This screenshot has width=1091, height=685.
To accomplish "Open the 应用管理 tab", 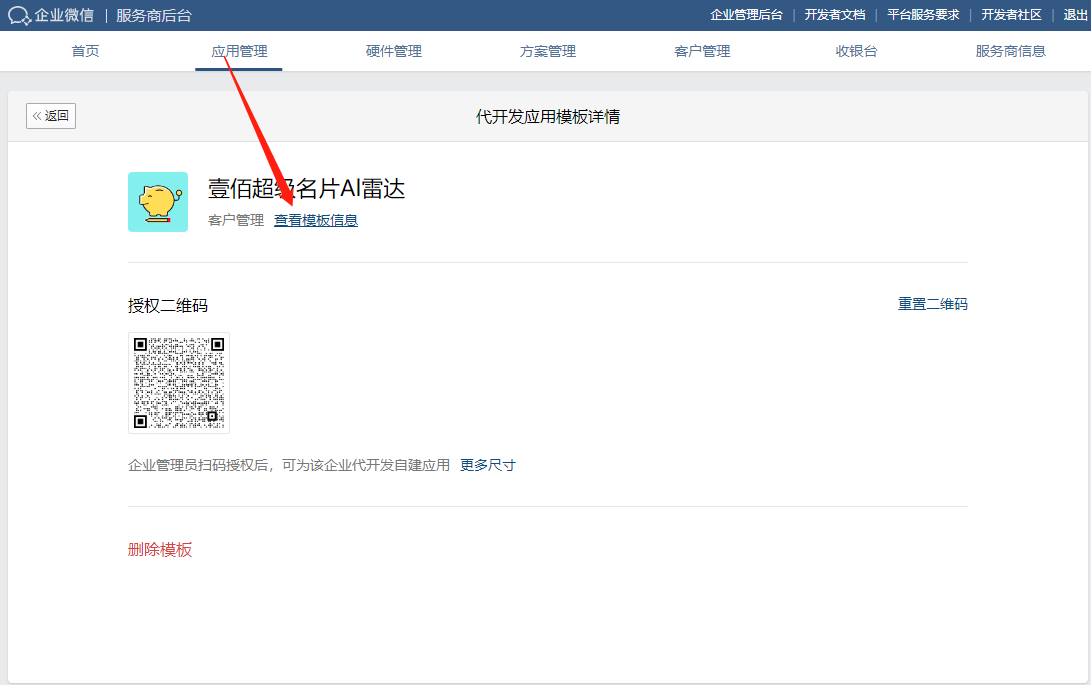I will pyautogui.click(x=239, y=51).
